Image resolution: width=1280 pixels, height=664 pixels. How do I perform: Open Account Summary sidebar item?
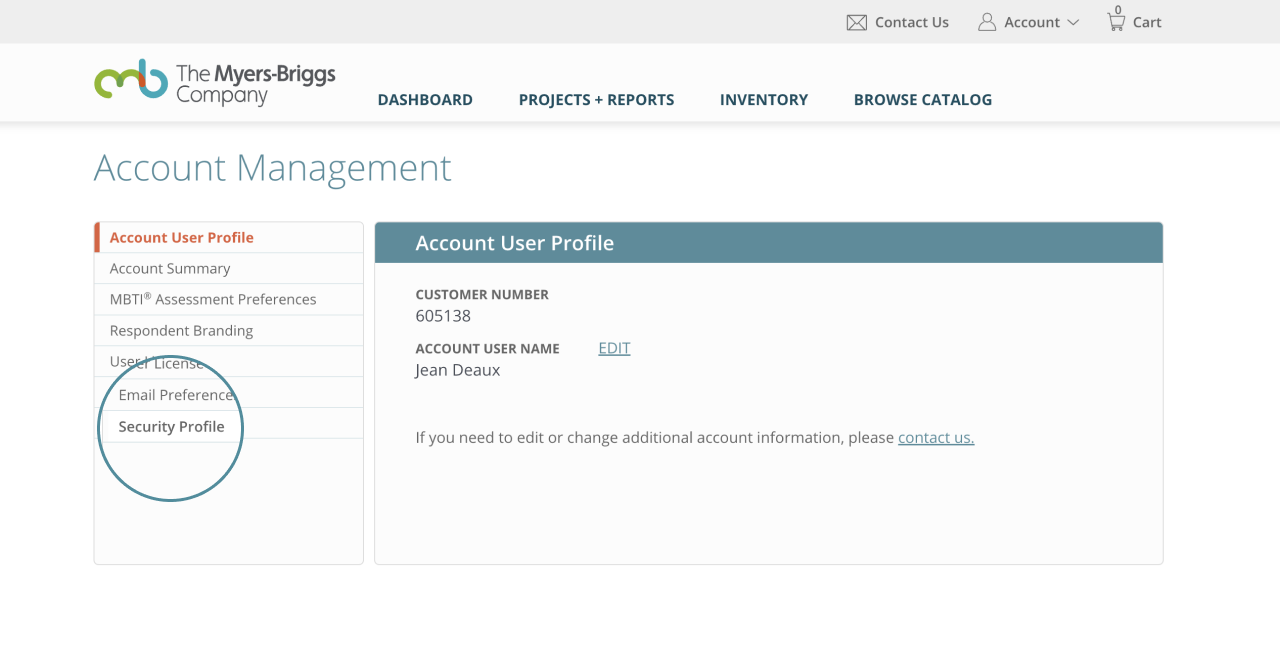(x=229, y=268)
